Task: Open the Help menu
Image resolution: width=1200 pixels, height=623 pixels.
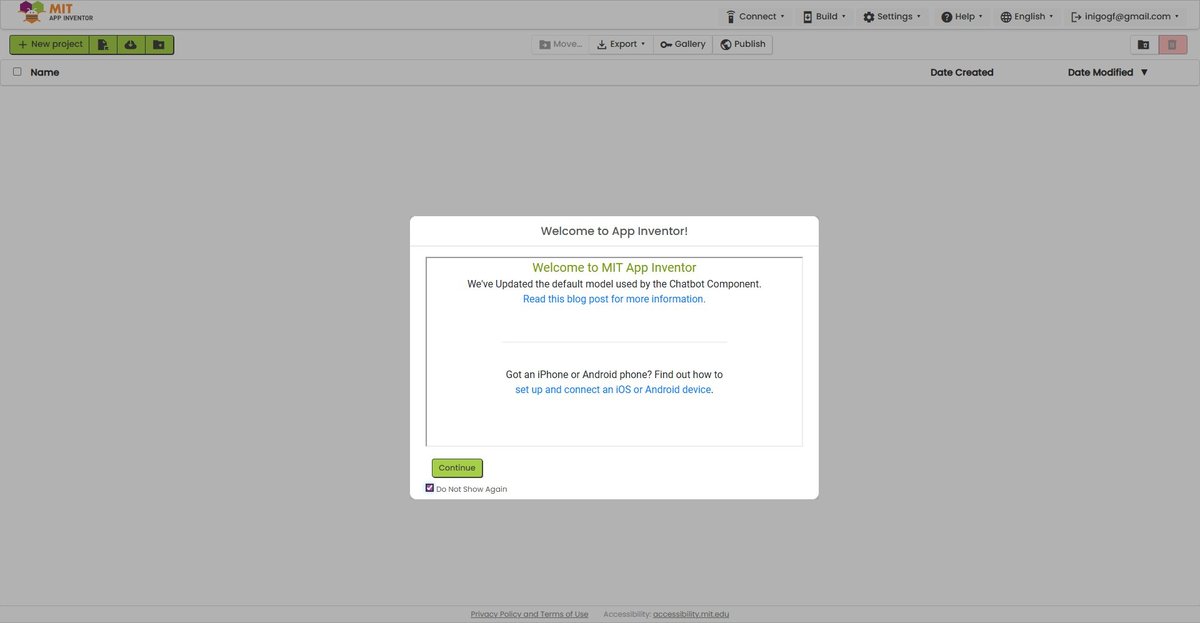Action: click(x=962, y=16)
